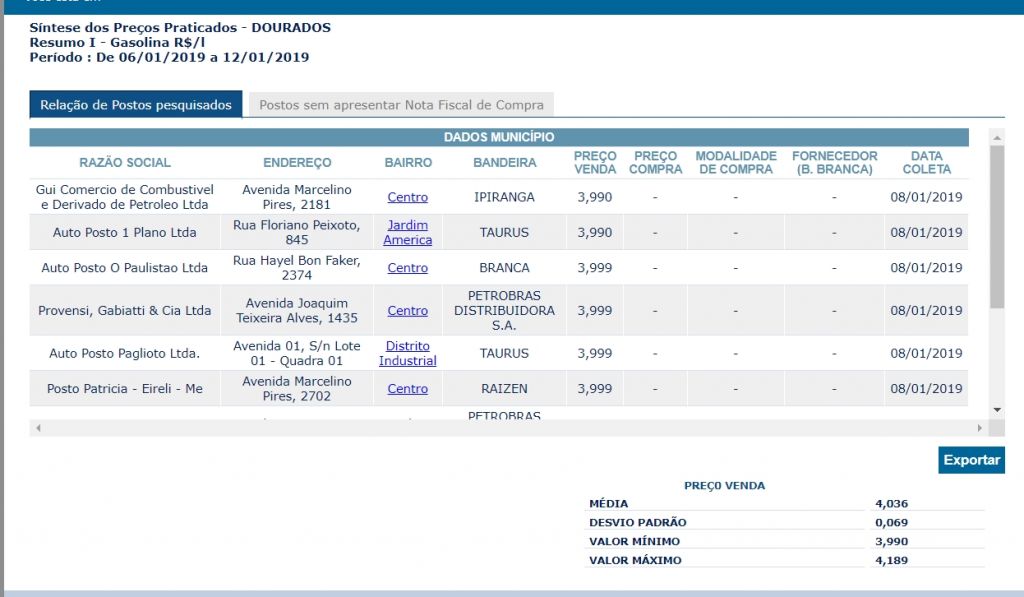The height and width of the screenshot is (597, 1024).
Task: Click the address Avenida Marcelino Pires, 2181
Action: (x=297, y=197)
